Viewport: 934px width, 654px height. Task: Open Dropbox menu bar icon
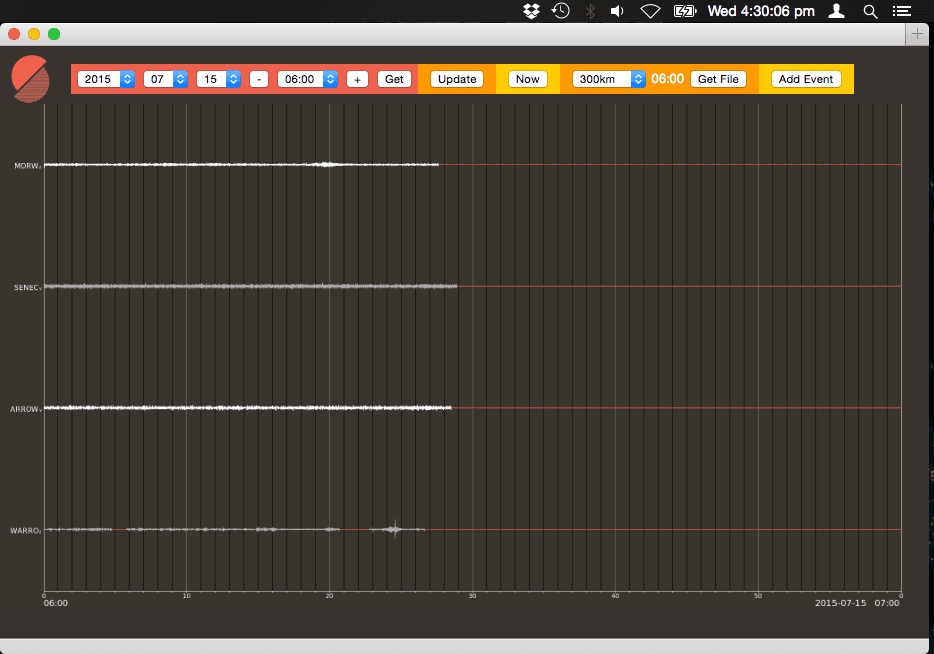tap(531, 11)
